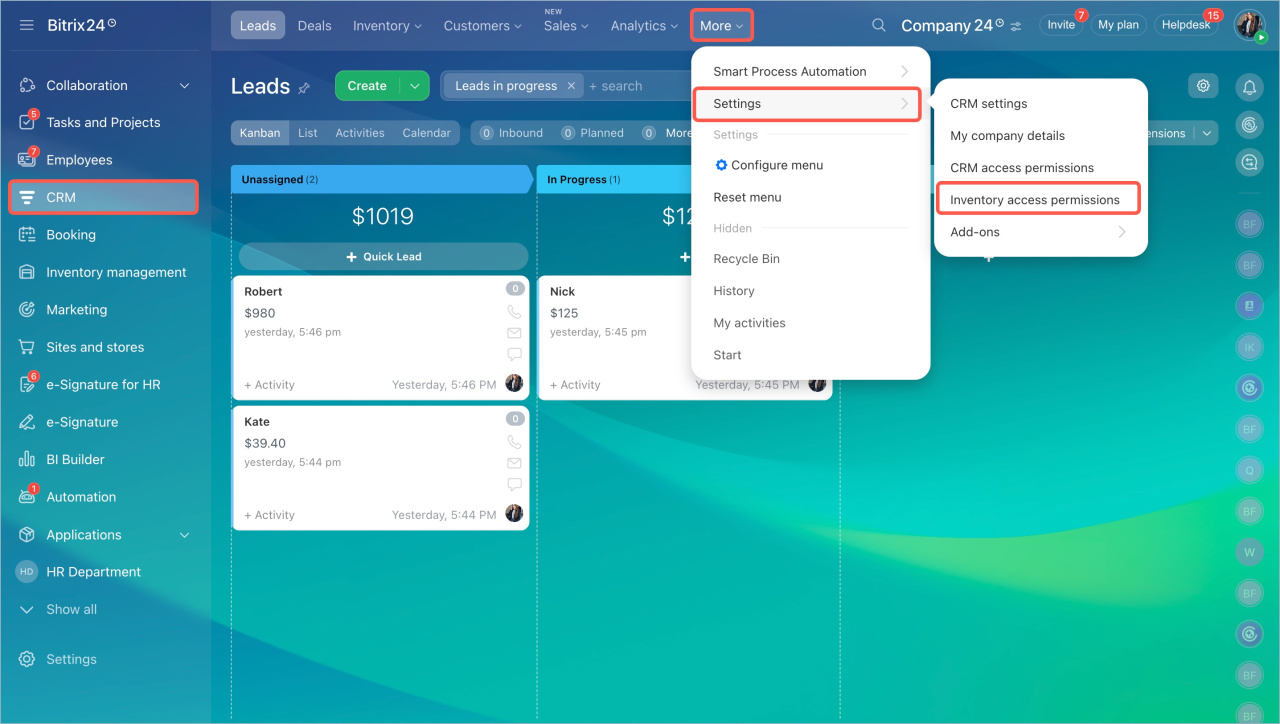The width and height of the screenshot is (1280, 724).
Task: Switch to the Deals tab
Action: pos(314,26)
